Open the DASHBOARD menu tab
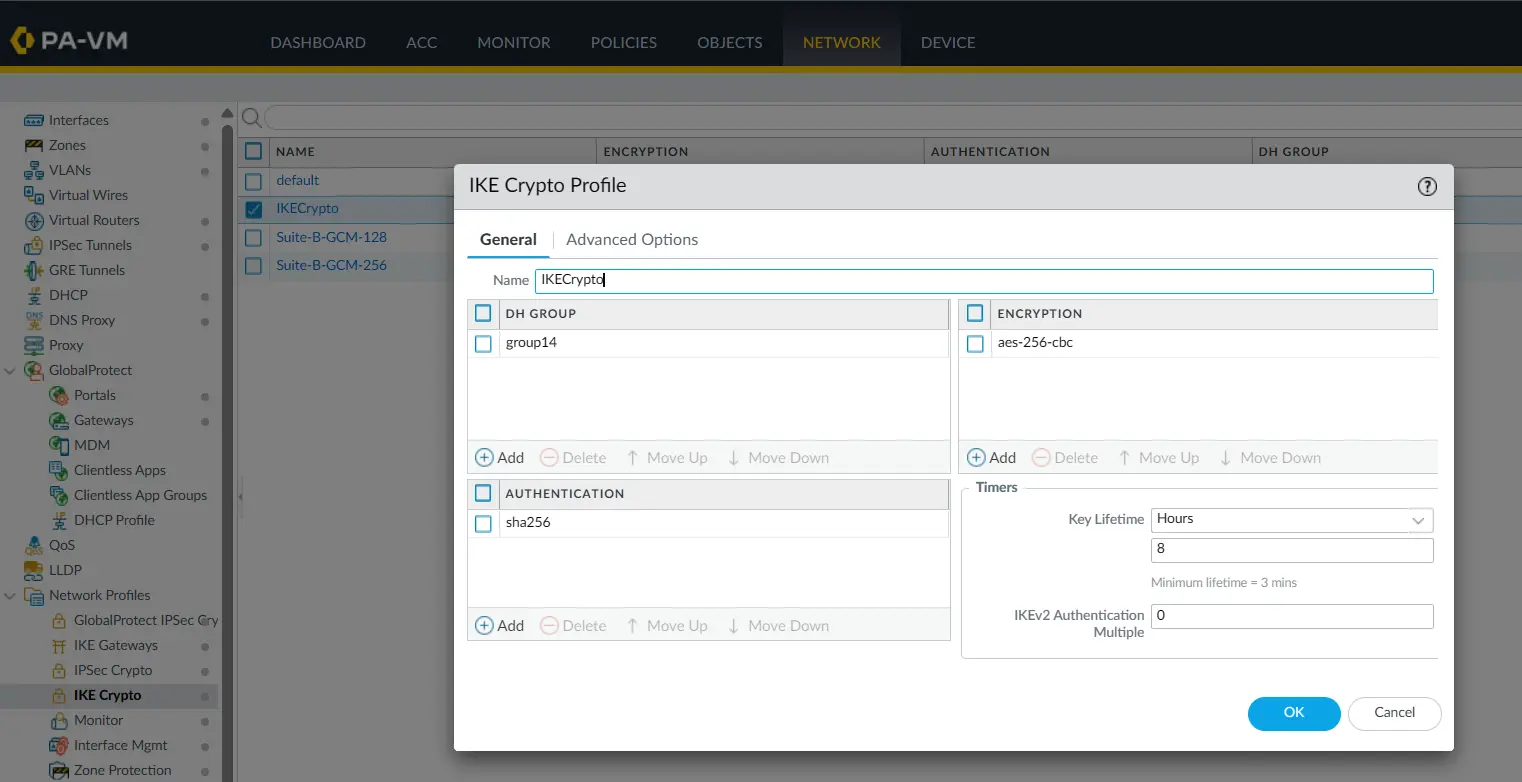The image size is (1522, 782). tap(318, 42)
